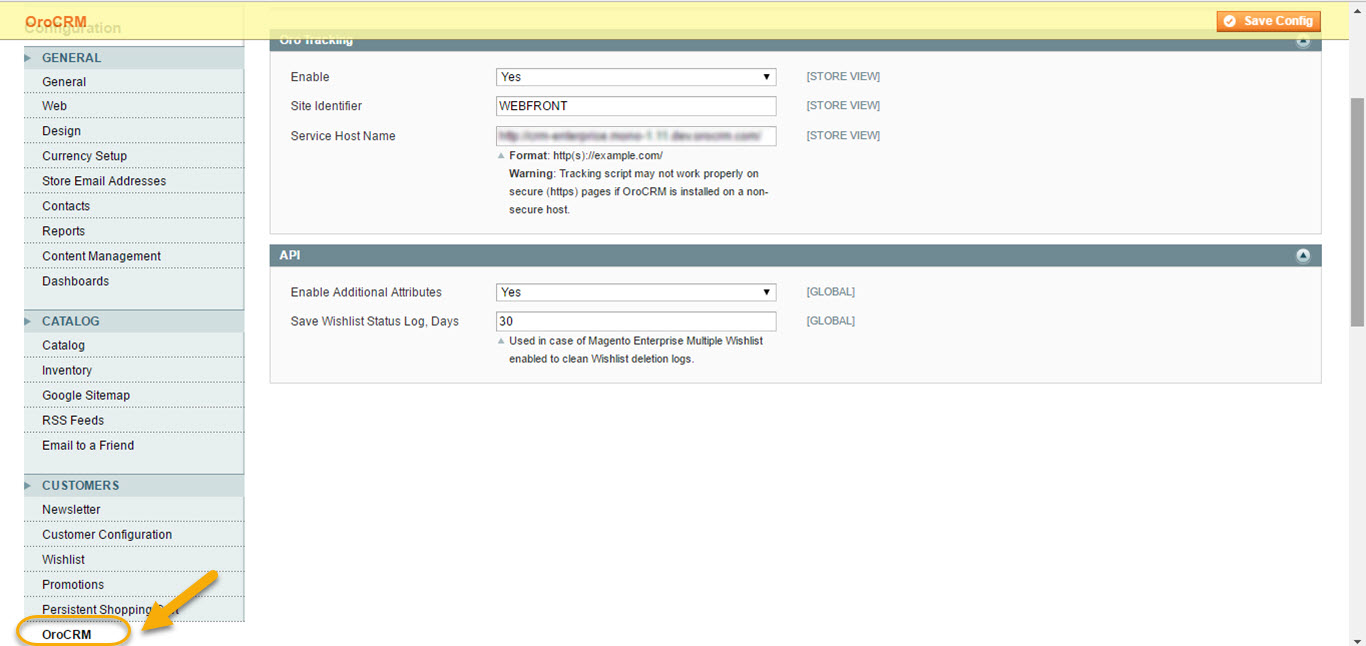Select Currency Setup in the sidebar
Viewport: 1366px width, 646px height.
134,156
